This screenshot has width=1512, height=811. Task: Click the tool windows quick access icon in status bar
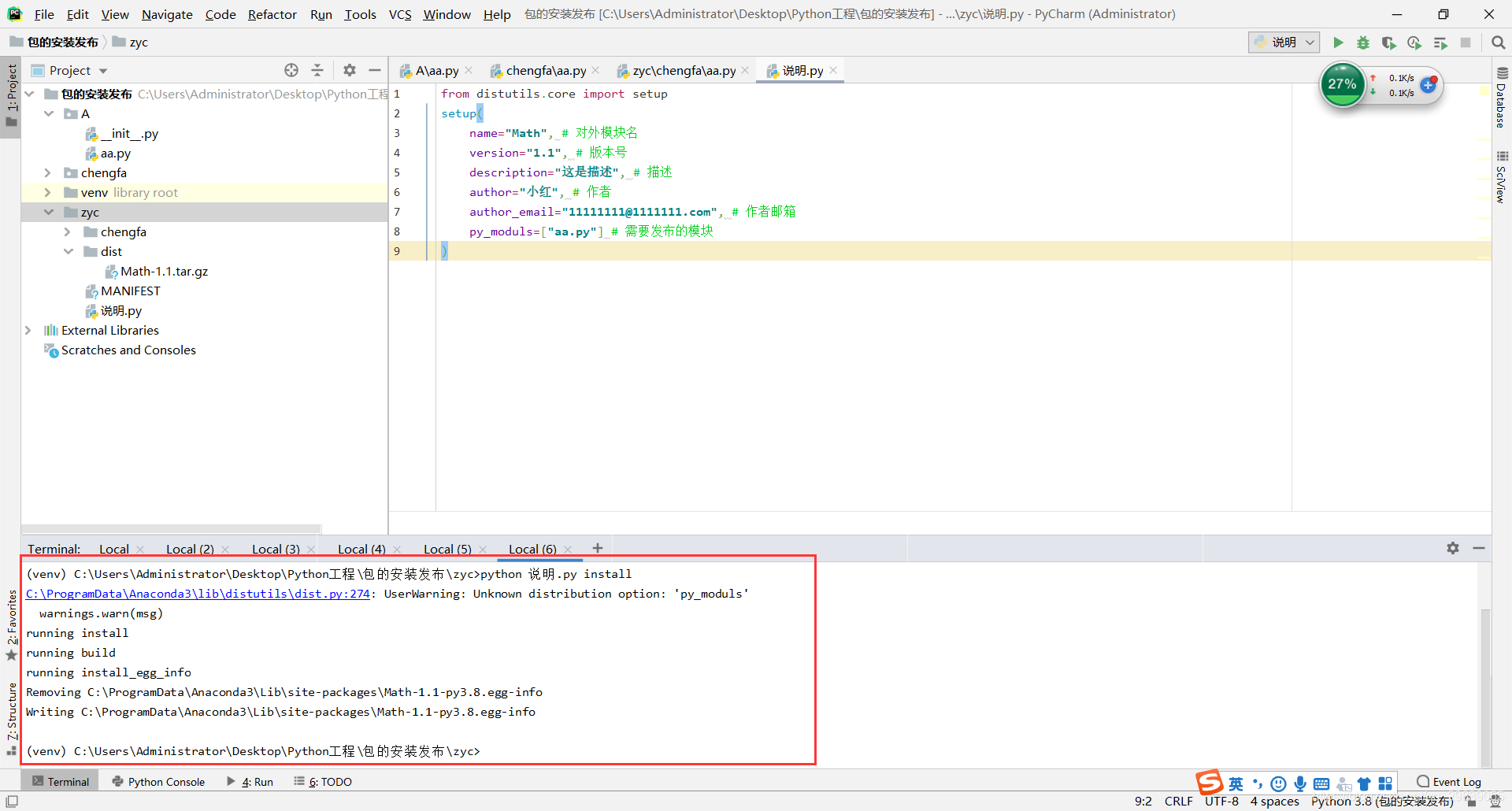tap(12, 802)
